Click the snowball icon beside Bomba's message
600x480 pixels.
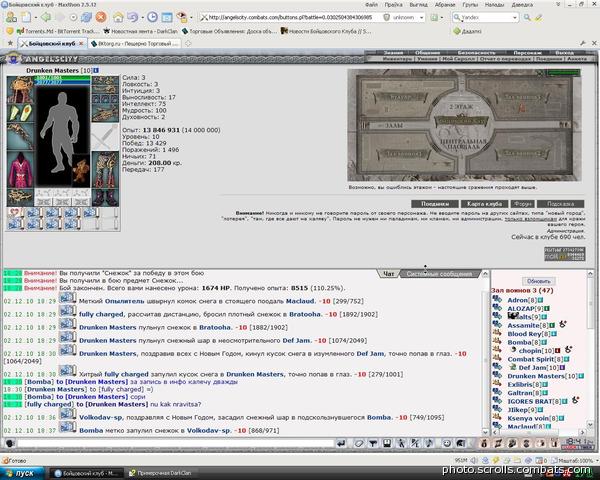[x=68, y=428]
